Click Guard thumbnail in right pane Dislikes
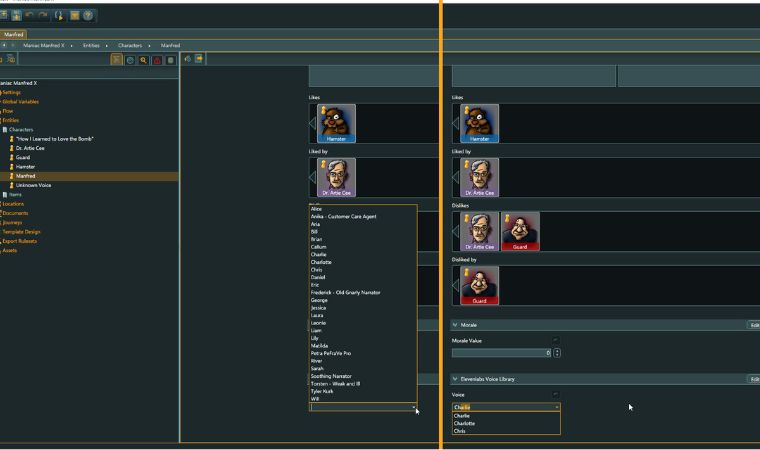 click(520, 231)
